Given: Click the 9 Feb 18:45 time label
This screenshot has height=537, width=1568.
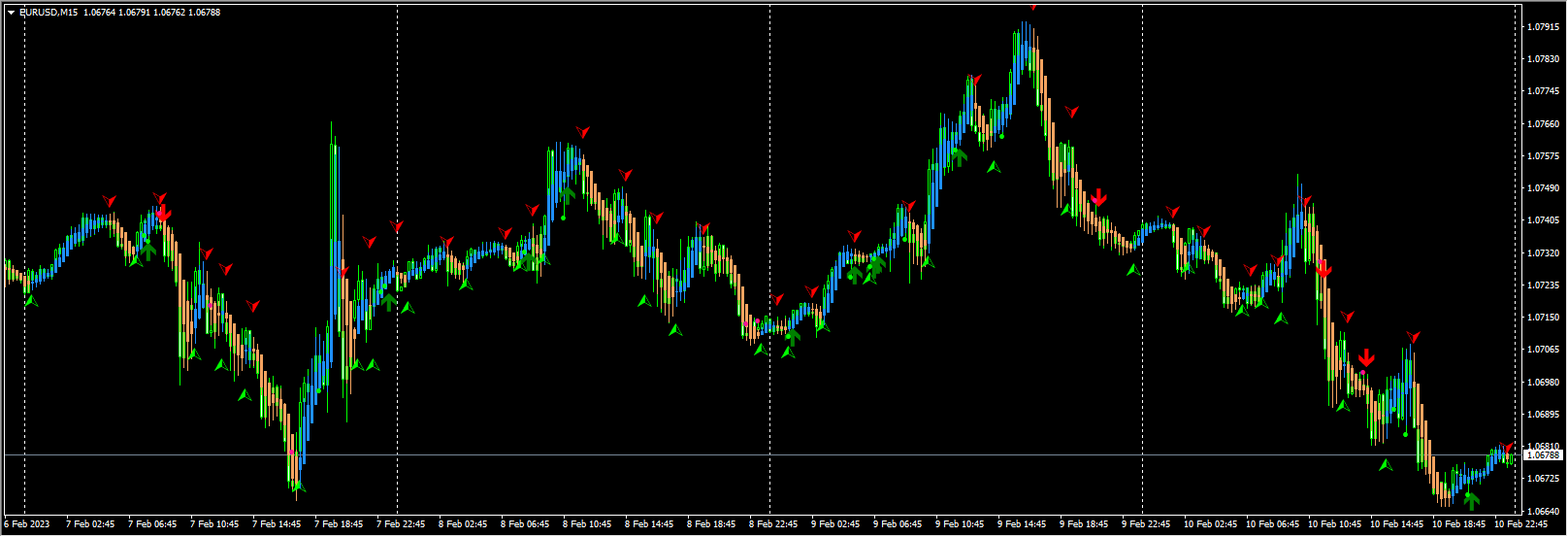Looking at the screenshot, I should pyautogui.click(x=1084, y=524).
